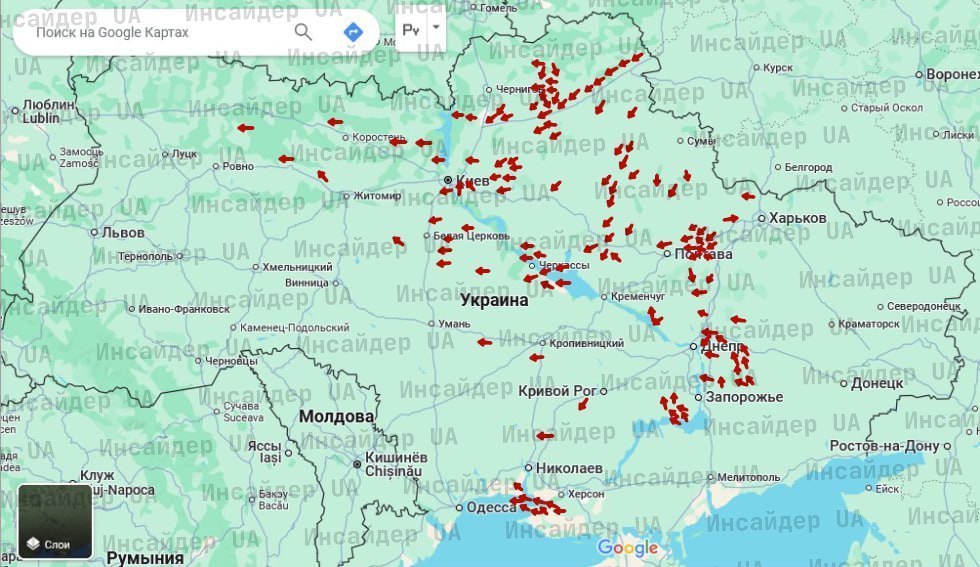The height and width of the screenshot is (567, 980).
Task: Click the Молдова country label
Action: [336, 416]
